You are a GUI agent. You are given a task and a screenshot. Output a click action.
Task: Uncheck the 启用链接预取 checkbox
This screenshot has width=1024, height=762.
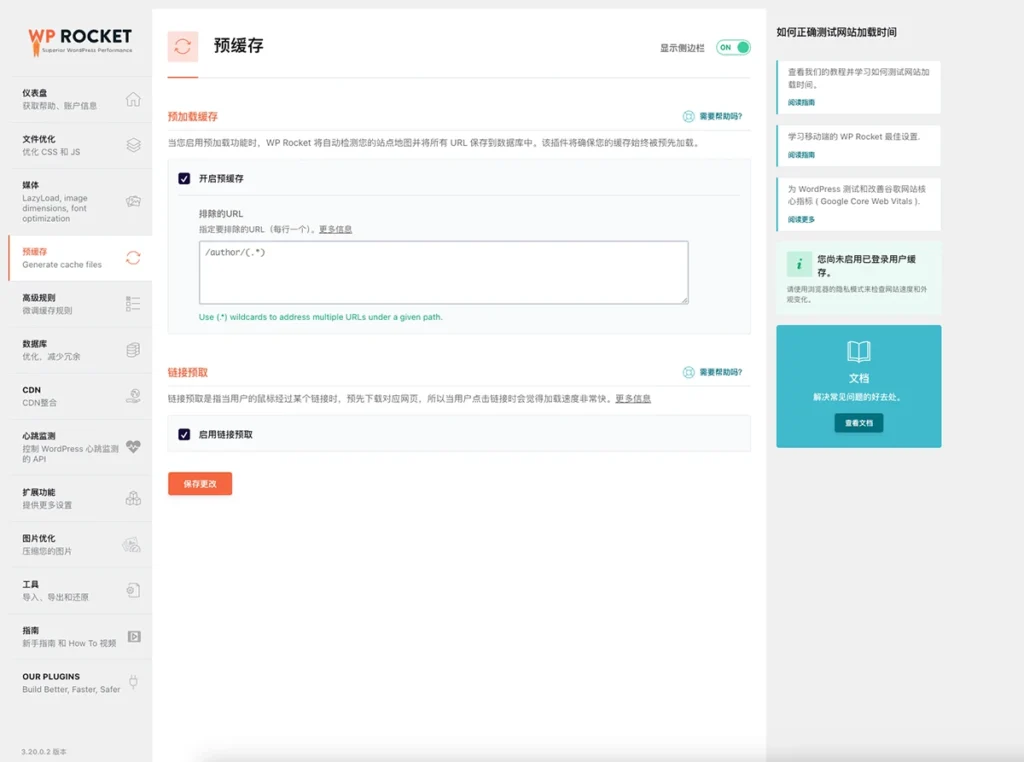coord(184,434)
